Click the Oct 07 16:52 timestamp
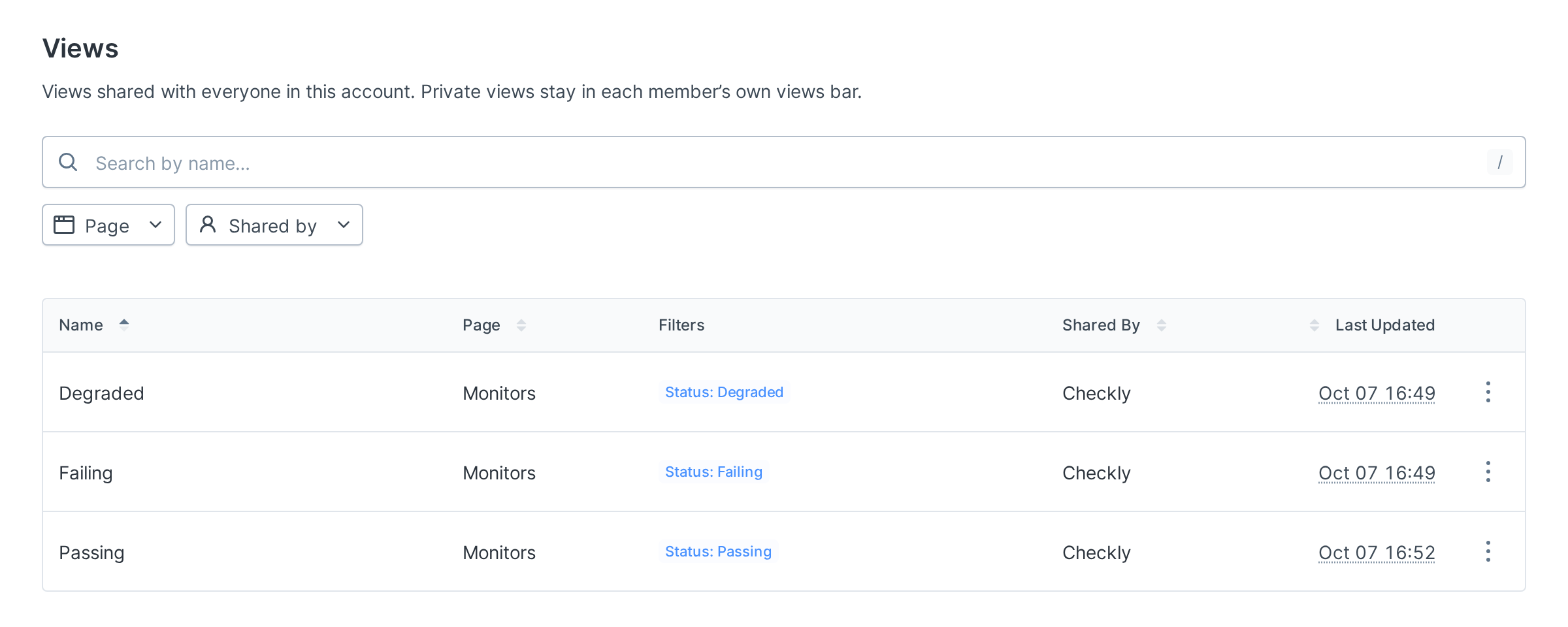1568x627 pixels. (x=1377, y=553)
